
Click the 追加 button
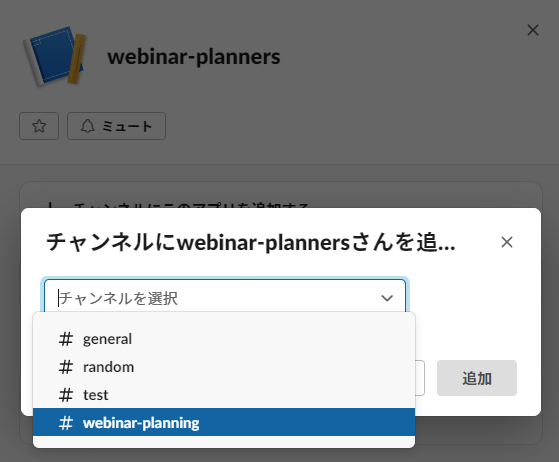(477, 378)
